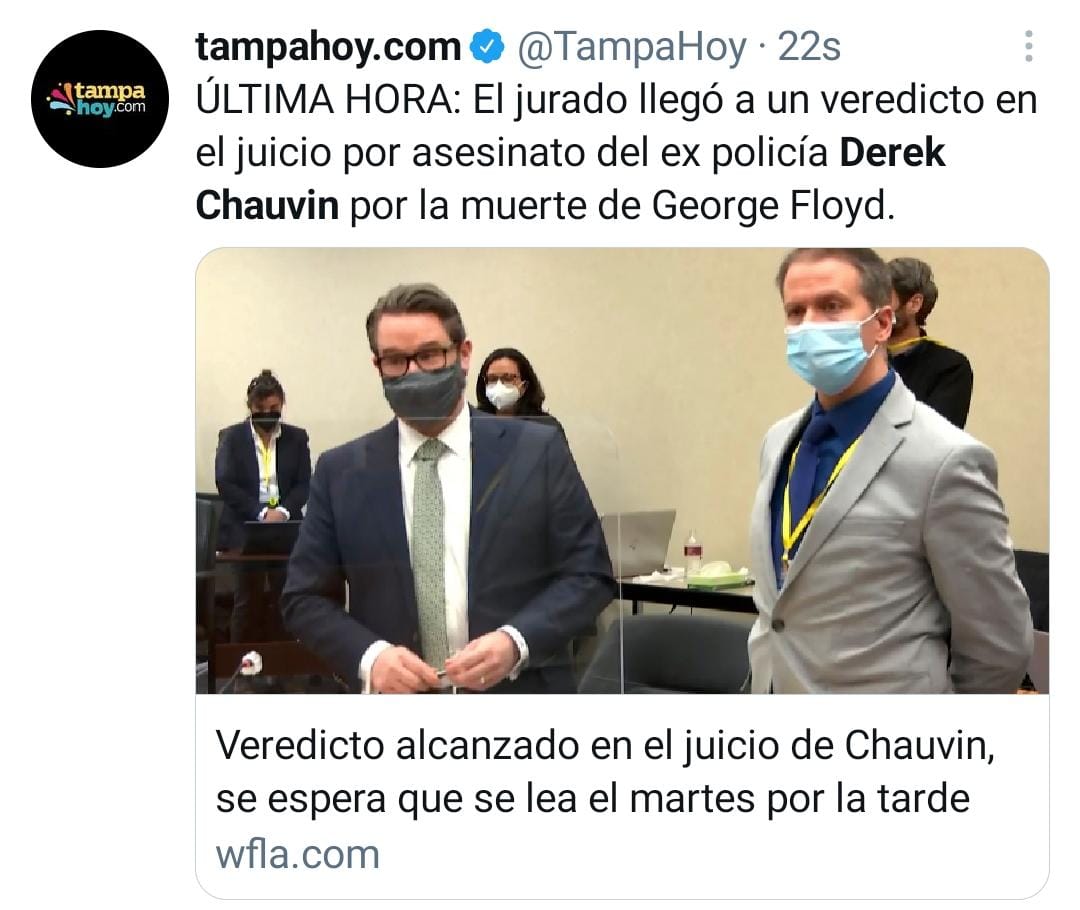Click the 22s tweet timestamp
The height and width of the screenshot is (910, 1080).
coord(809,47)
